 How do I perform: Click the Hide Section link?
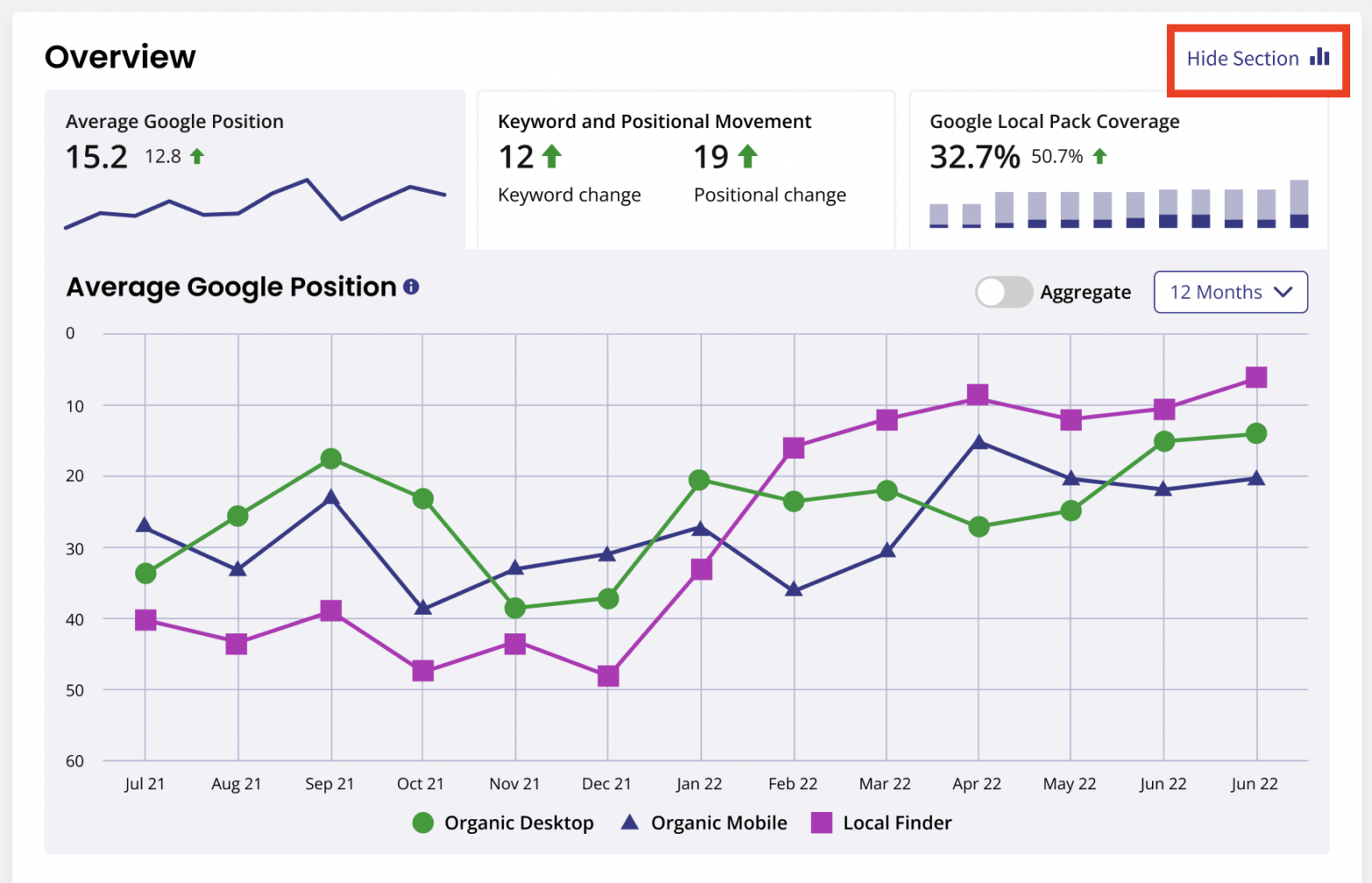point(1242,58)
